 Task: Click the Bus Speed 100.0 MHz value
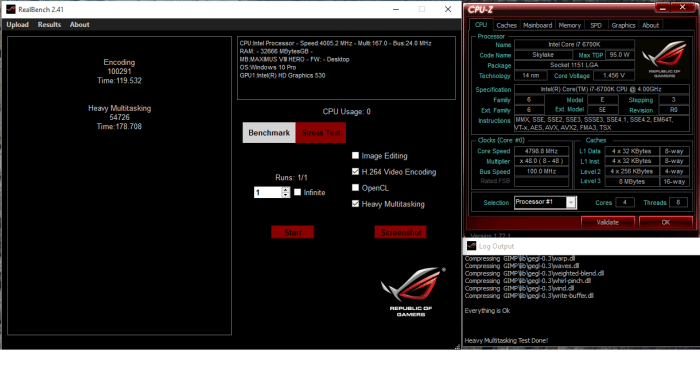pyautogui.click(x=542, y=171)
